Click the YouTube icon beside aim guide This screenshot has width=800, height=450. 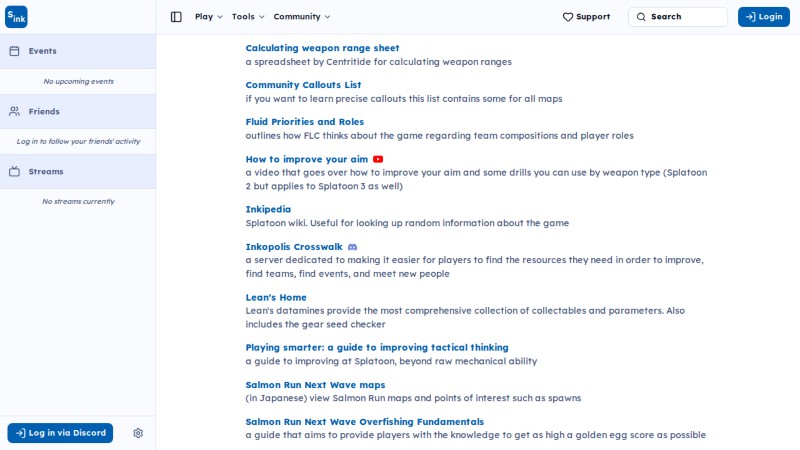click(378, 159)
